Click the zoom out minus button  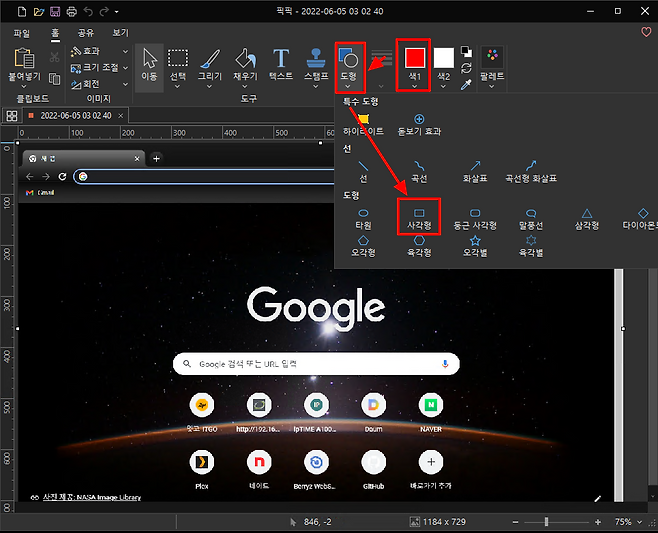point(515,522)
